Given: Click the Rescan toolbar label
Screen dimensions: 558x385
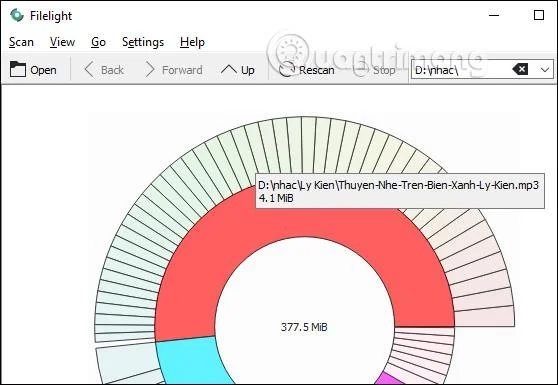Looking at the screenshot, I should [x=317, y=70].
